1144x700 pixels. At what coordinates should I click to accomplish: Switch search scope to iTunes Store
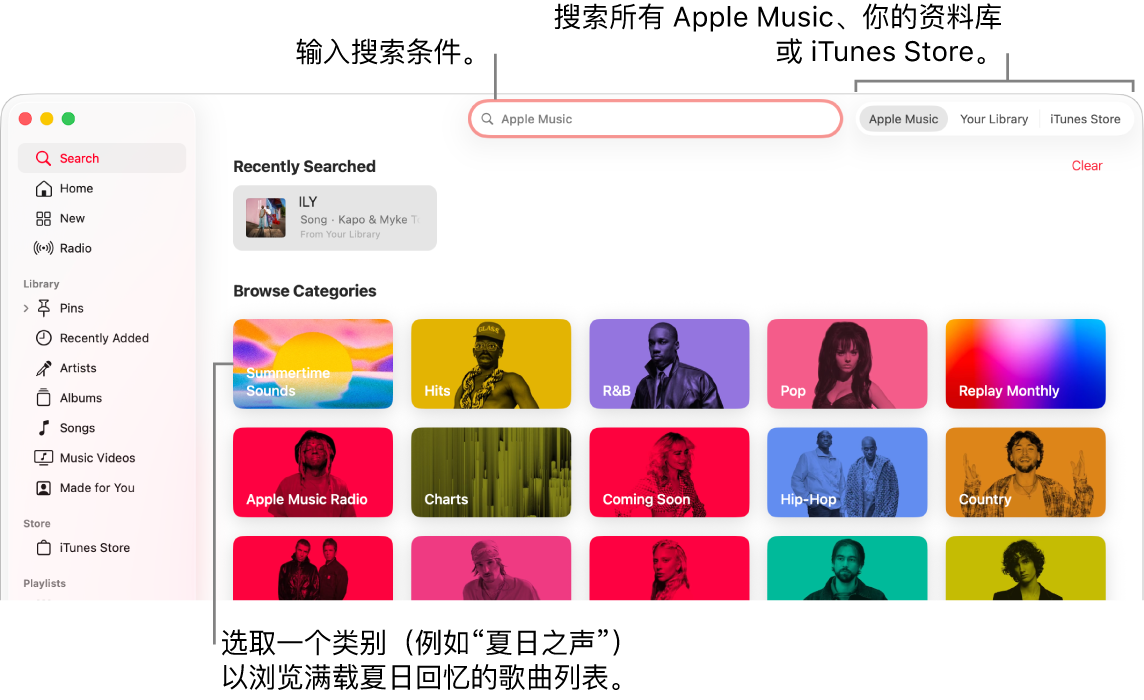point(1085,119)
